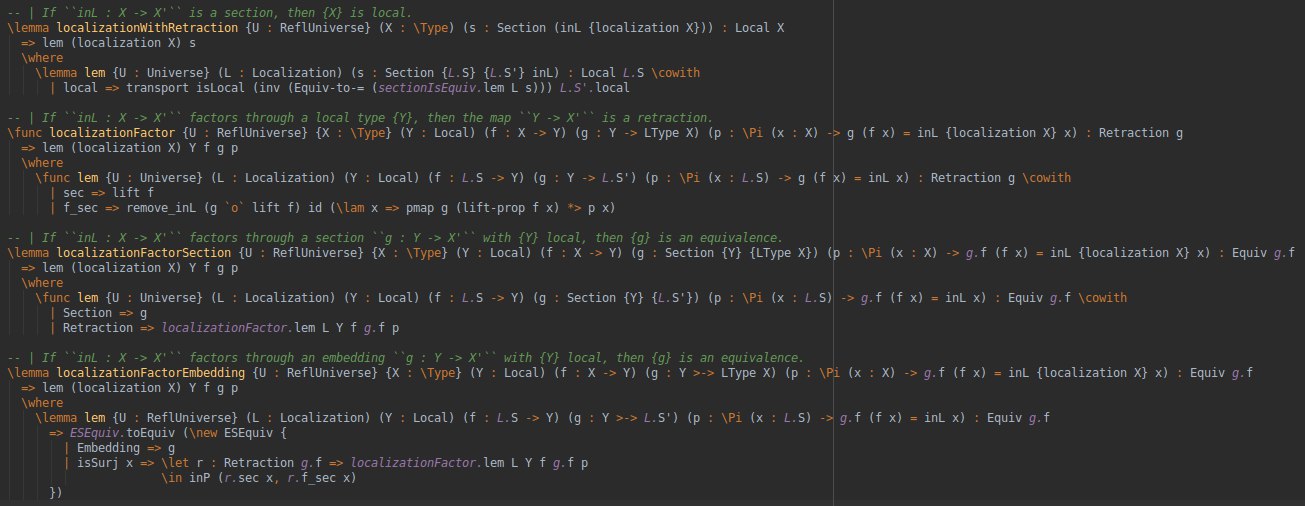The width and height of the screenshot is (1305, 506).
Task: Click 'ESEquiv.toEquiv' call
Action: coord(122,432)
